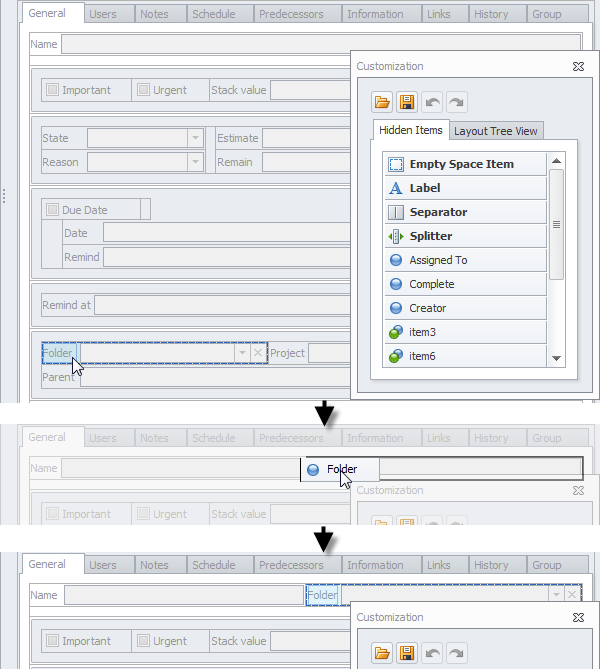Open the Hidden Items tab
Image resolution: width=600 pixels, height=669 pixels.
pyautogui.click(x=411, y=131)
